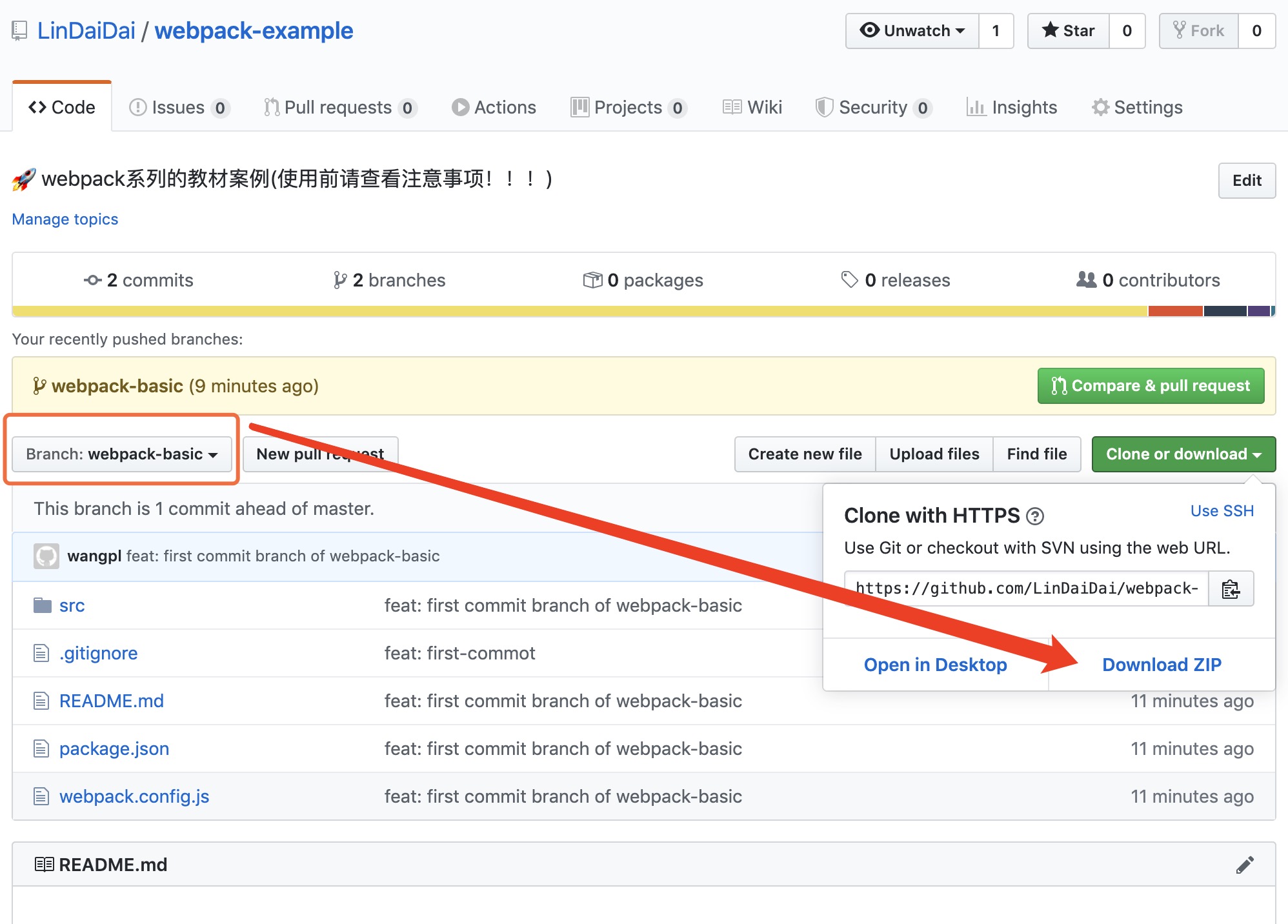This screenshot has width=1288, height=924.
Task: Open the webpack.config.js file
Action: [x=134, y=796]
